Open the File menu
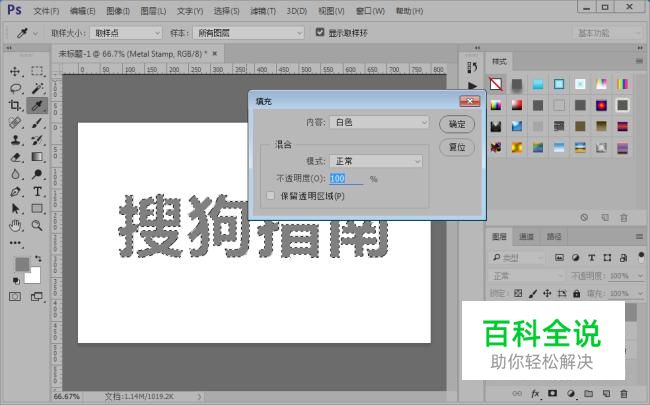650x405 pixels. (46, 11)
